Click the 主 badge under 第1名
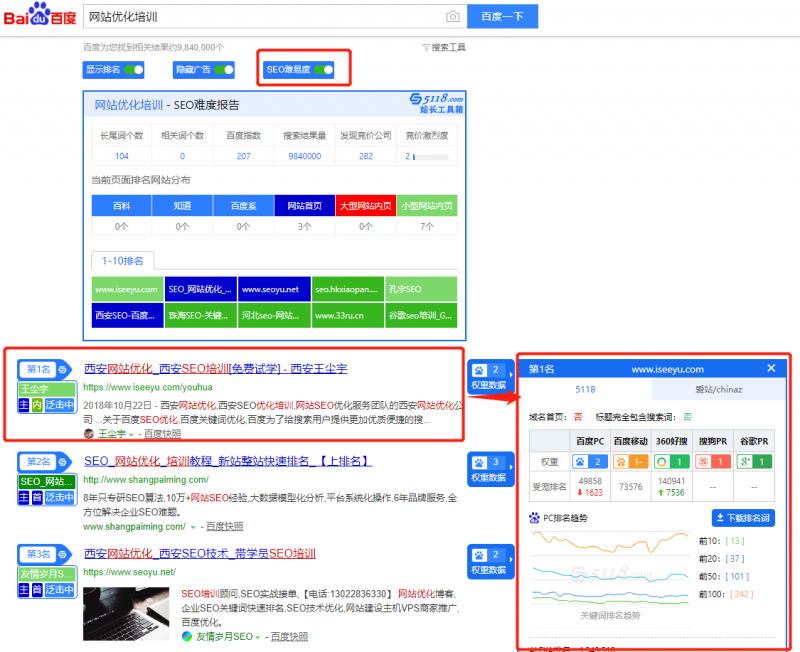The image size is (800, 652). pyautogui.click(x=24, y=405)
